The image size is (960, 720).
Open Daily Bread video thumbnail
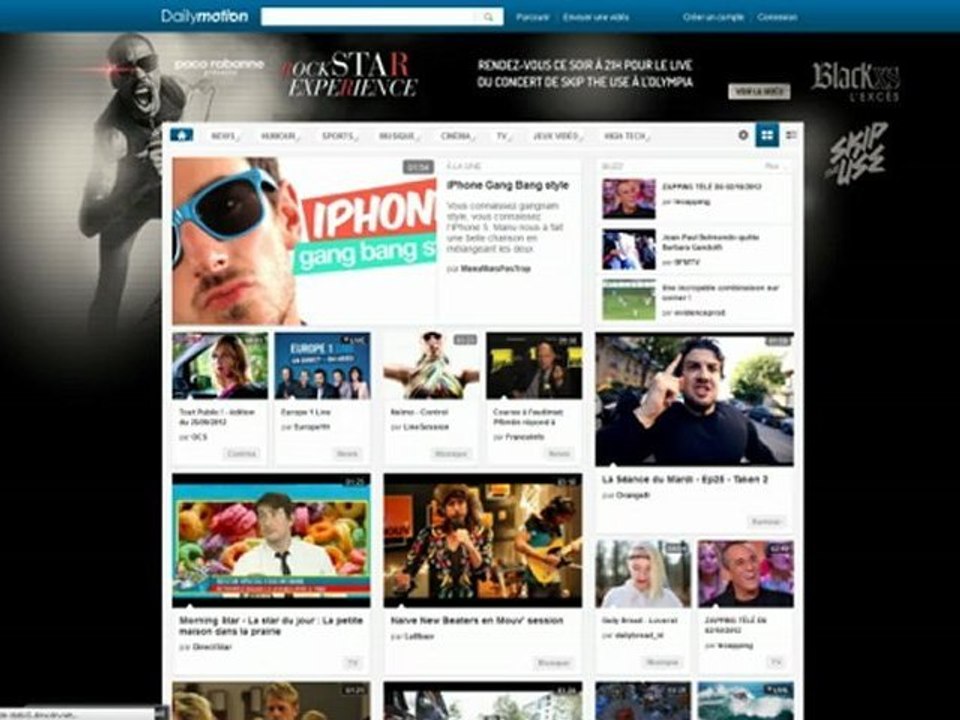[x=643, y=574]
